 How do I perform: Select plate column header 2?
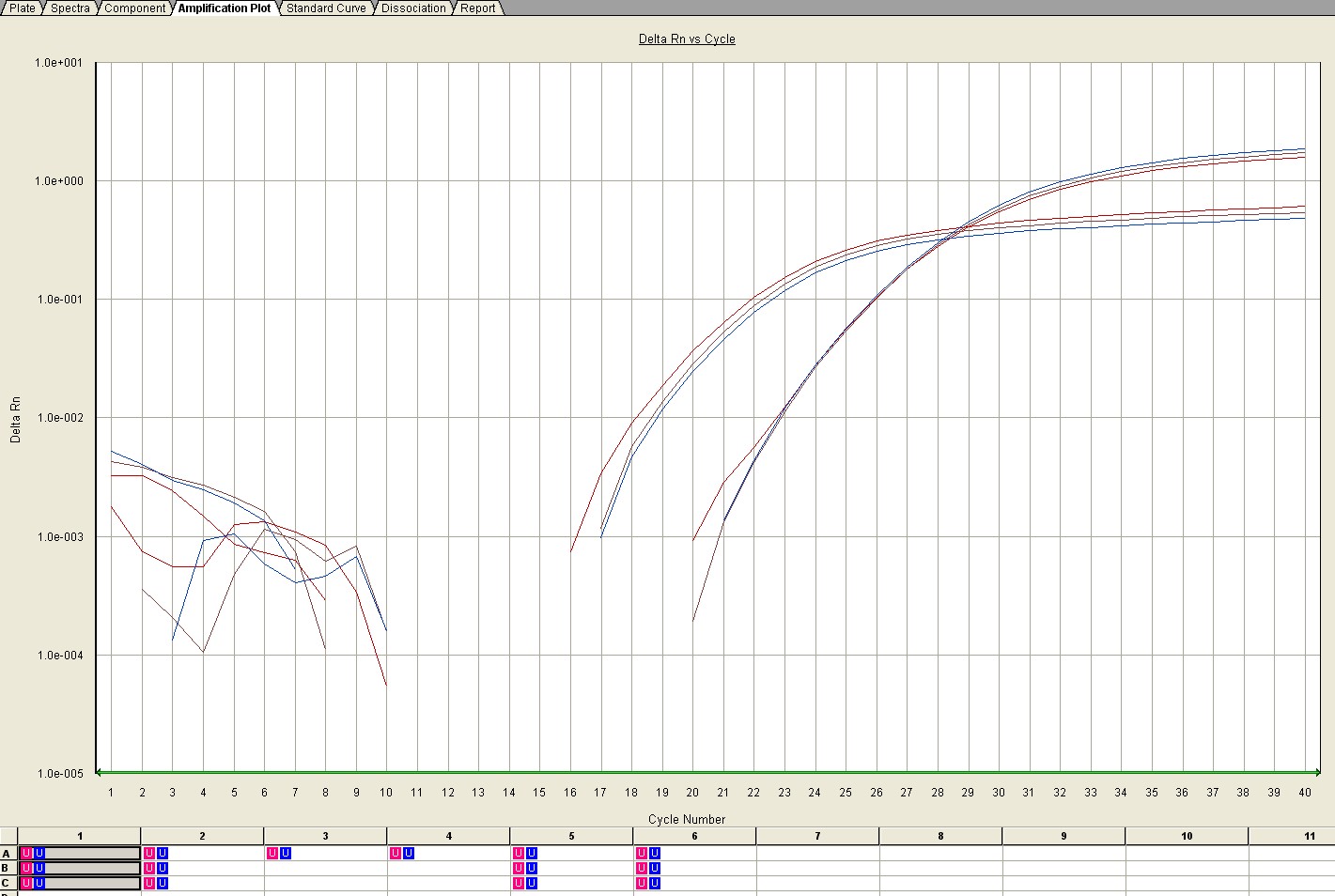[202, 836]
